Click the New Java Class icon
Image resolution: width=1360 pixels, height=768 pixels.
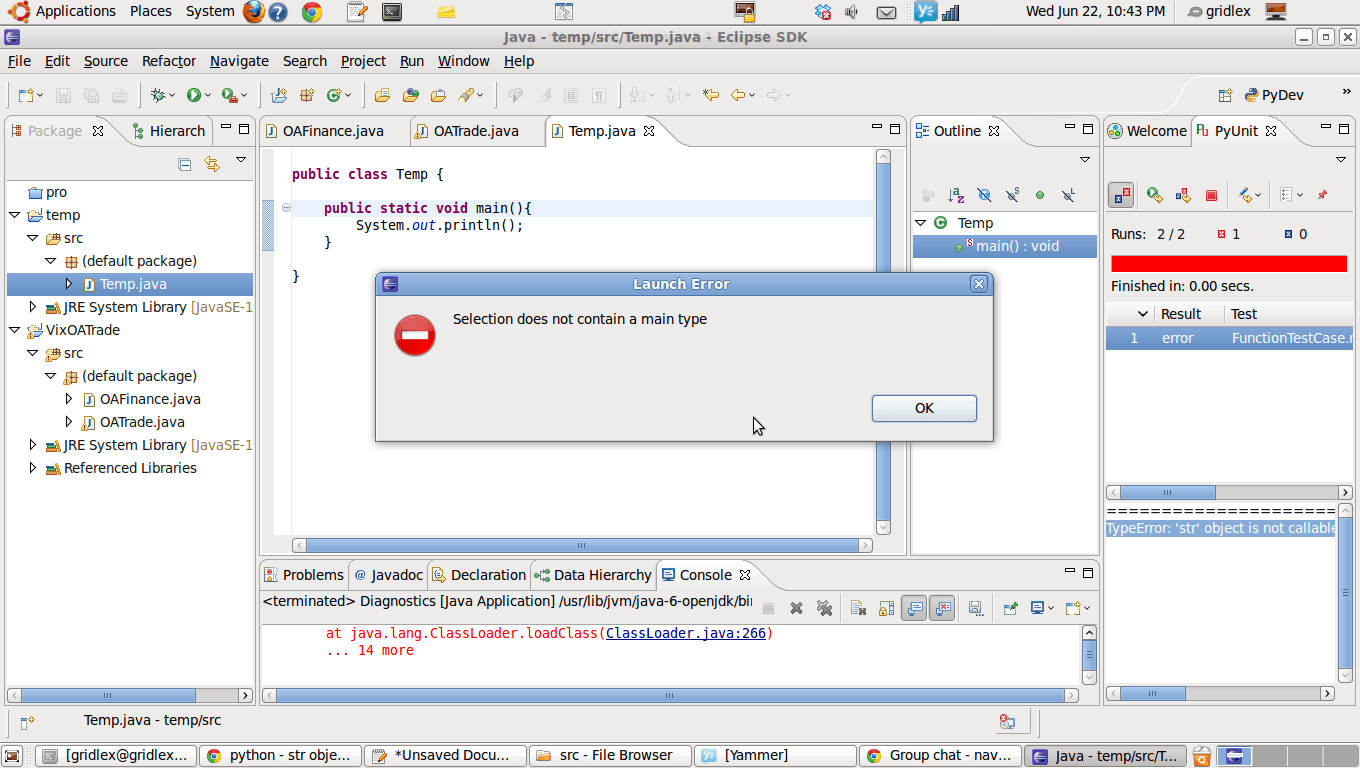334,95
